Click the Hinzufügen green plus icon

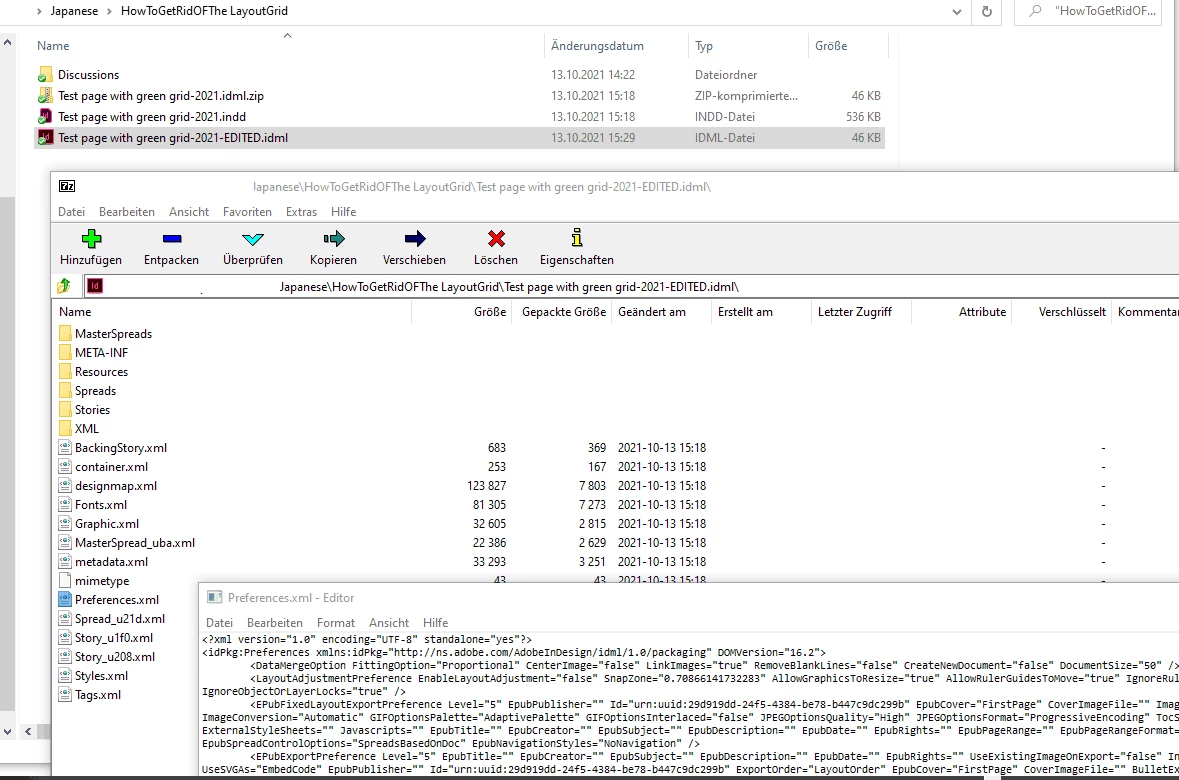click(x=91, y=239)
